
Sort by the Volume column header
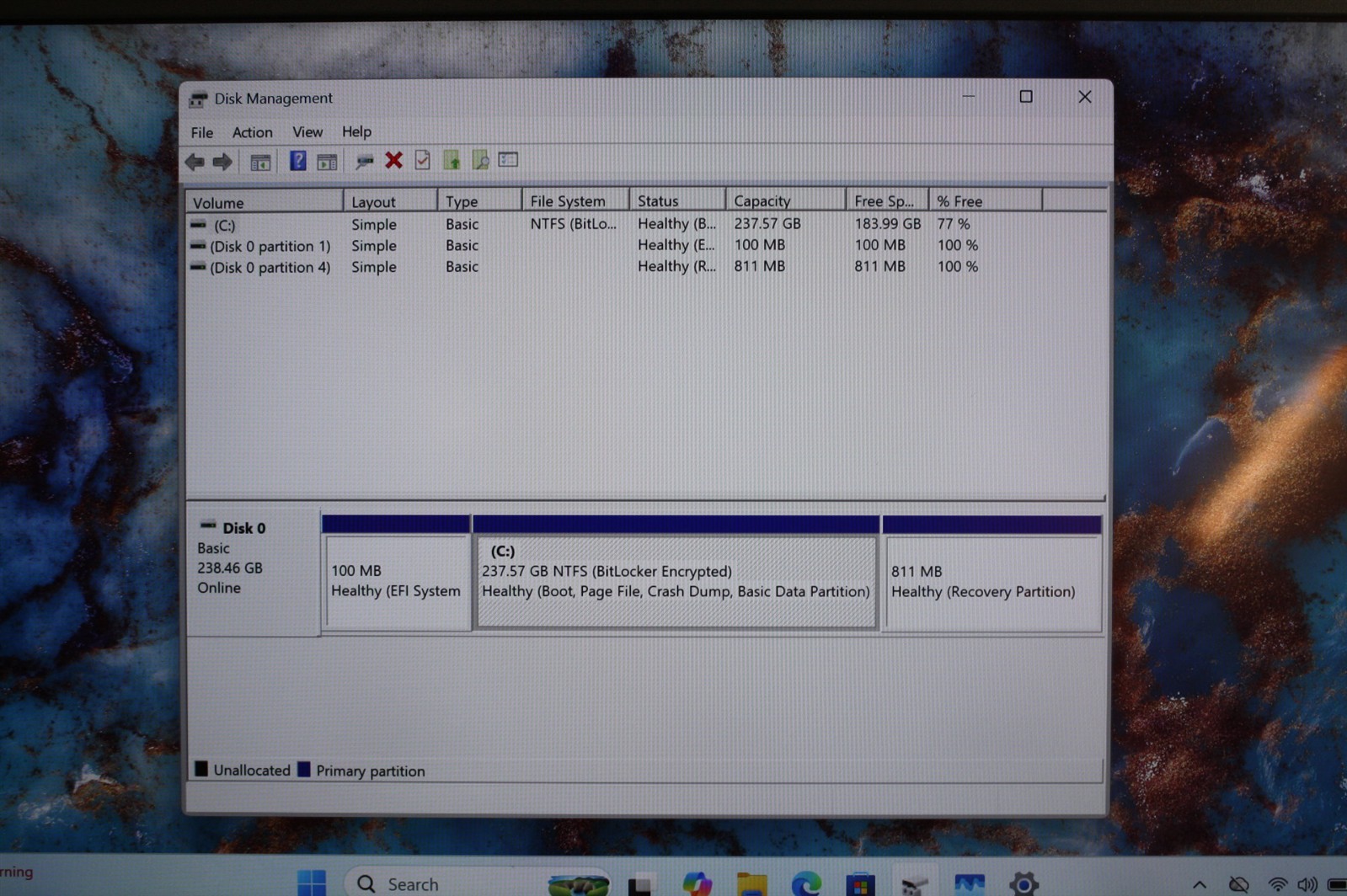click(265, 202)
